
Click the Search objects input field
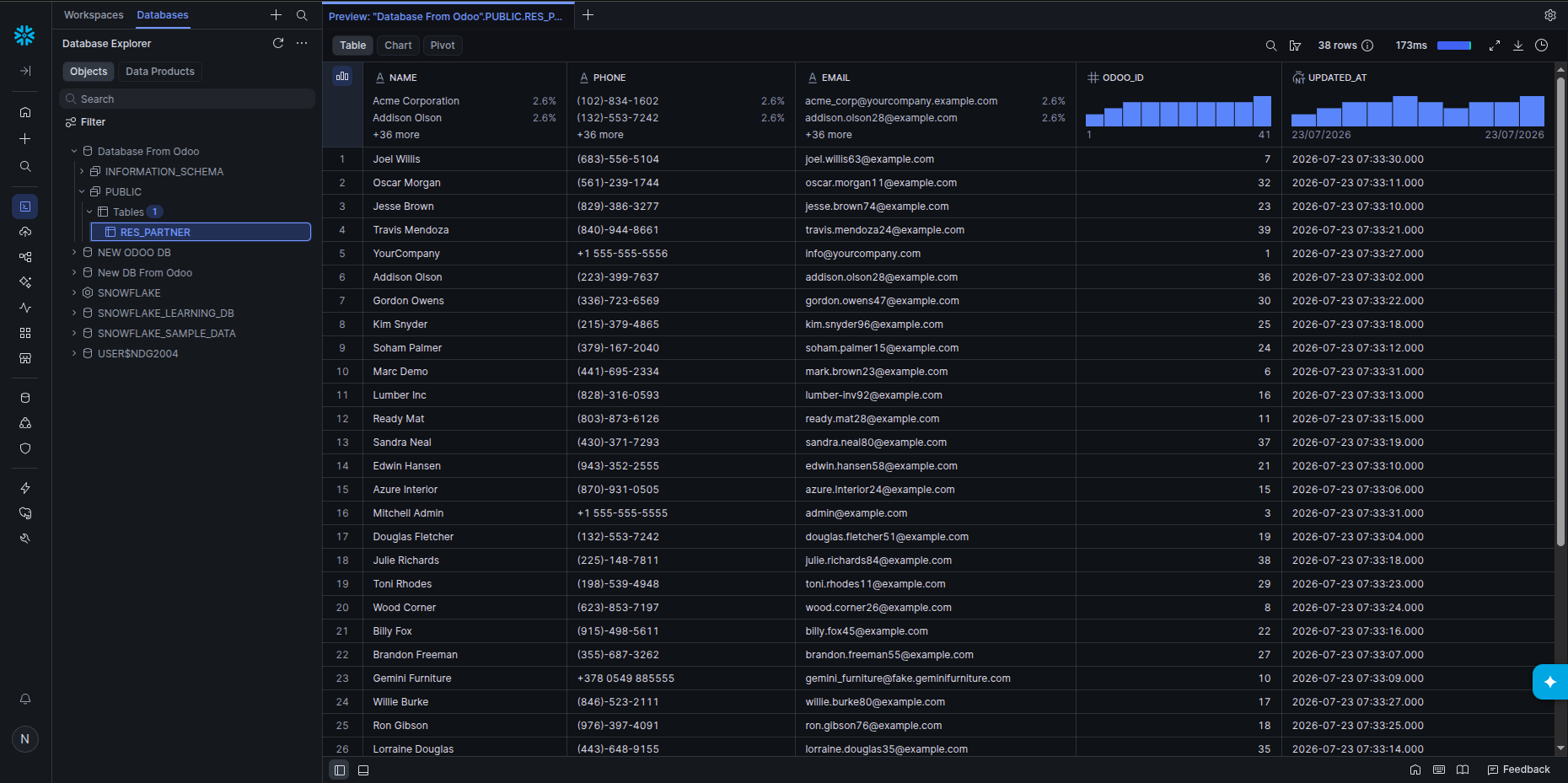(188, 99)
